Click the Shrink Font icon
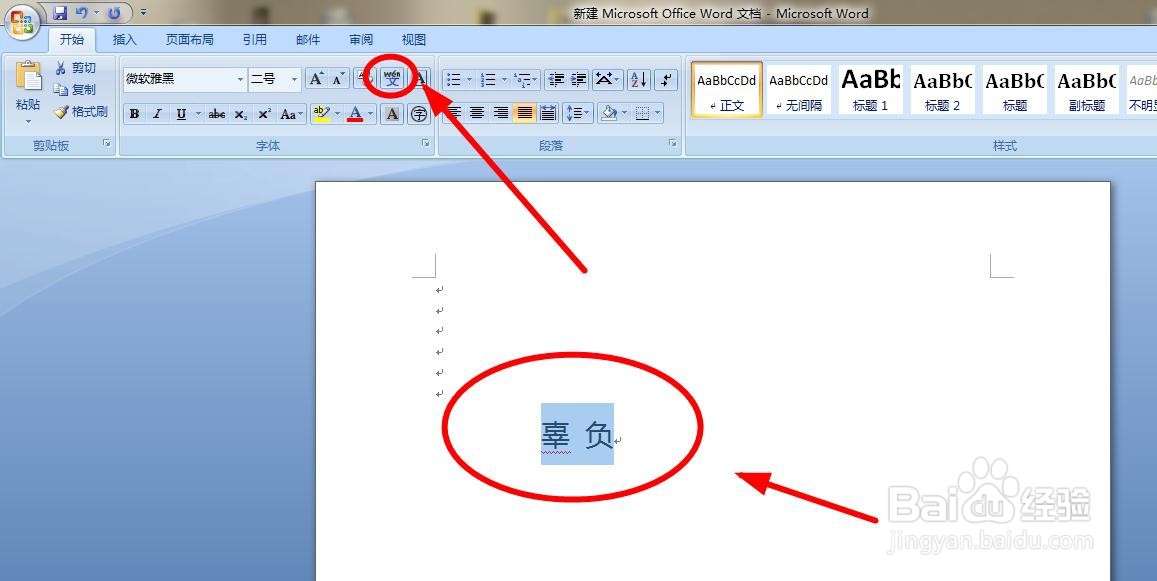 [x=336, y=78]
